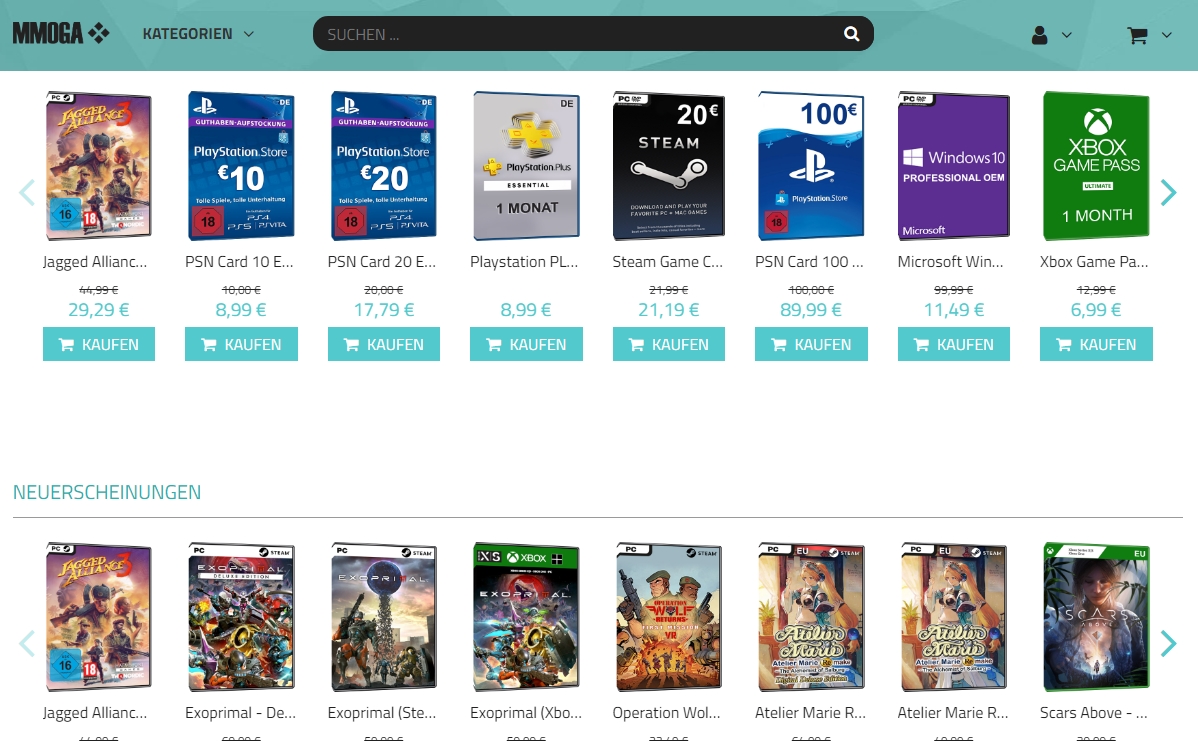Screen dimensions: 1198x741
Task: Open the Neuerscheinungen section heading
Action: (107, 492)
